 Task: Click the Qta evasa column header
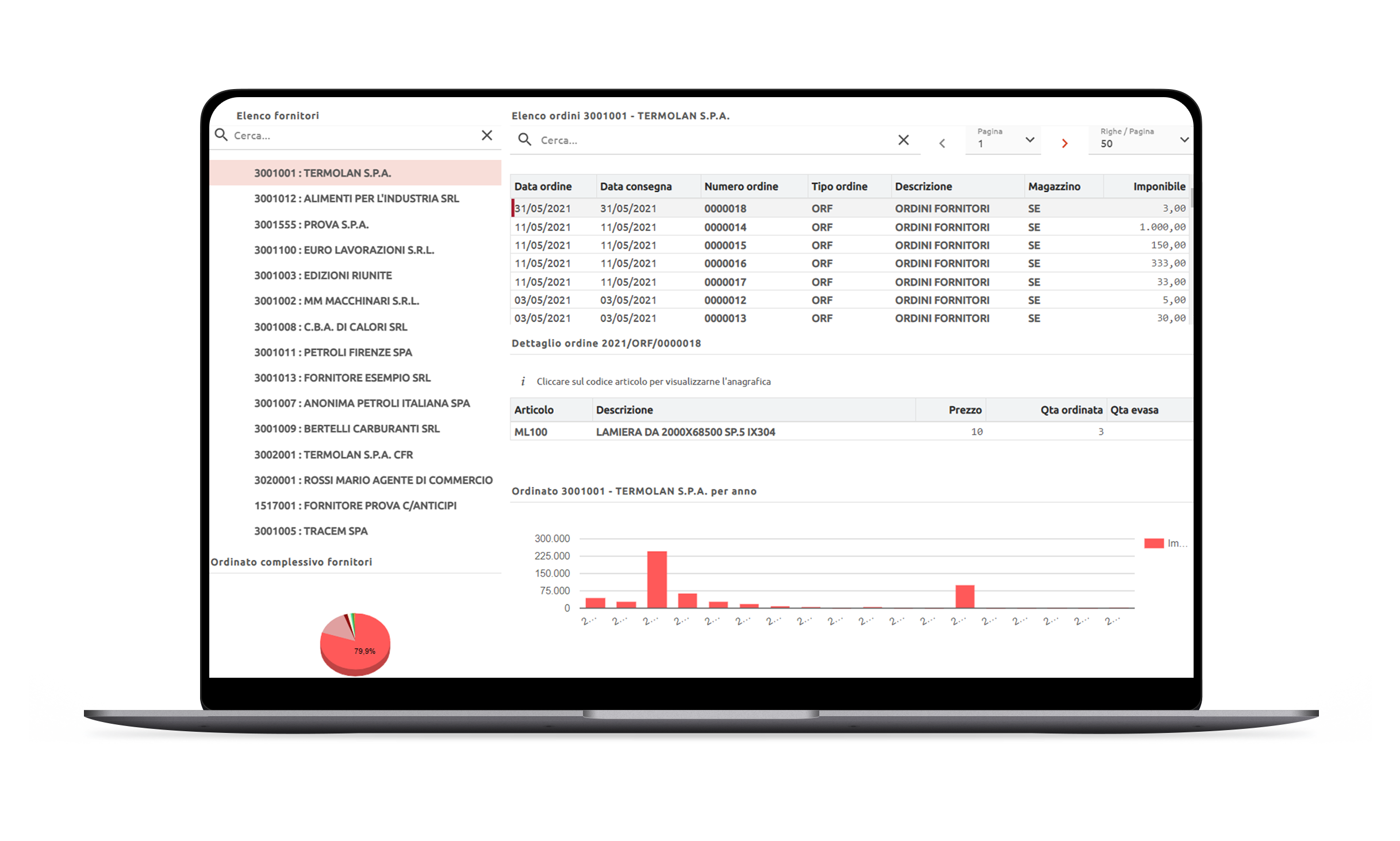[1149, 410]
